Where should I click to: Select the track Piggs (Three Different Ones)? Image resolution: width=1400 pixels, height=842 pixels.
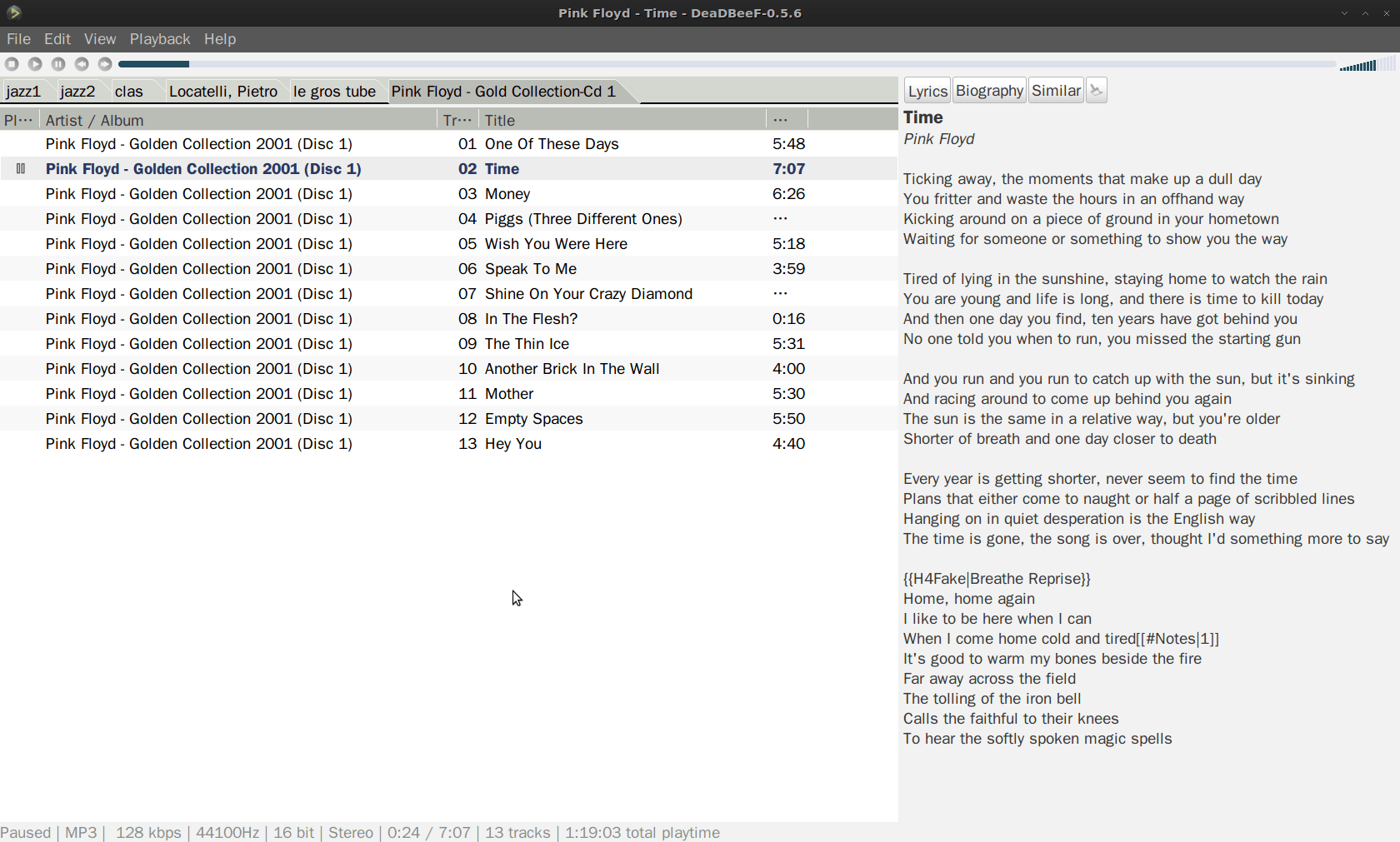point(448,219)
